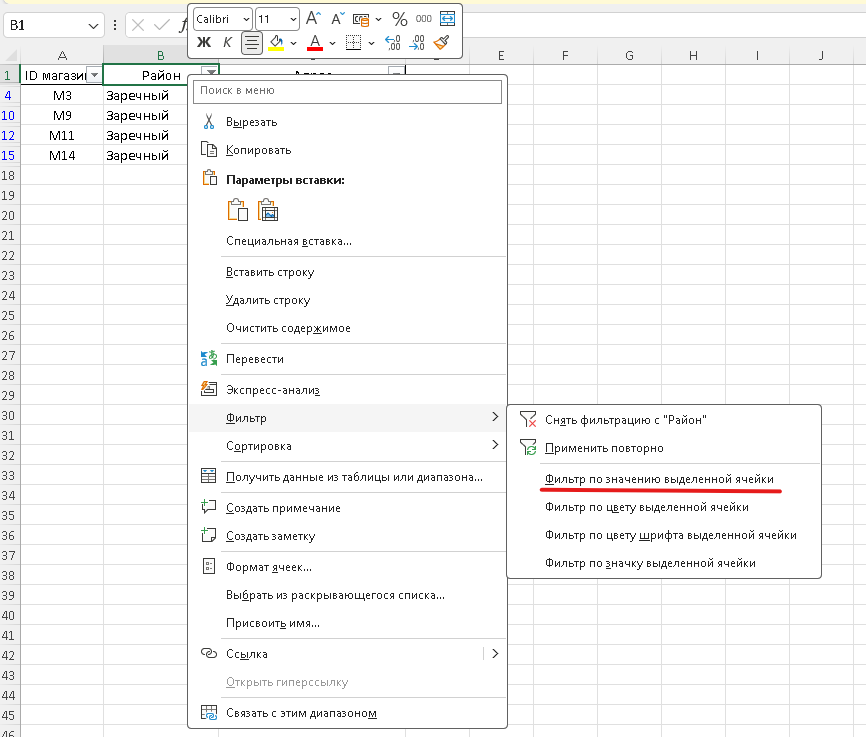
Task: Apply percent style with the % icon
Action: pos(399,18)
